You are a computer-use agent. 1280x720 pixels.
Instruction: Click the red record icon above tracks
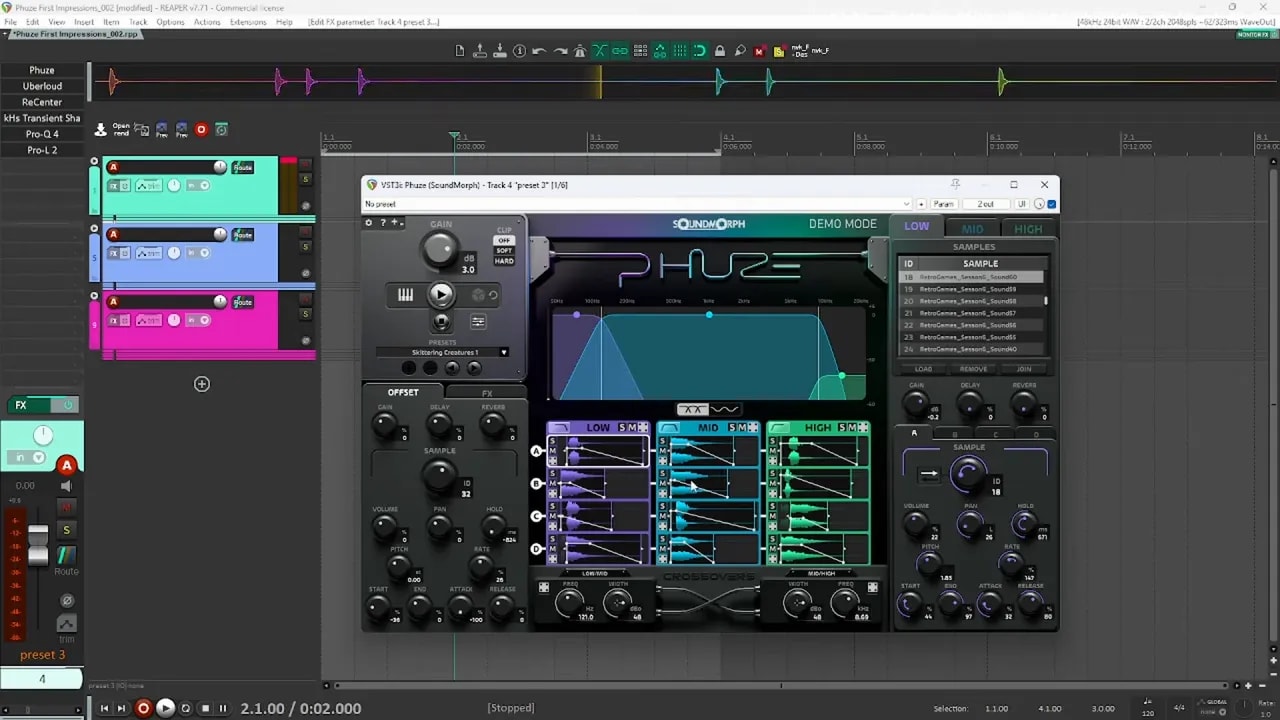tap(201, 130)
